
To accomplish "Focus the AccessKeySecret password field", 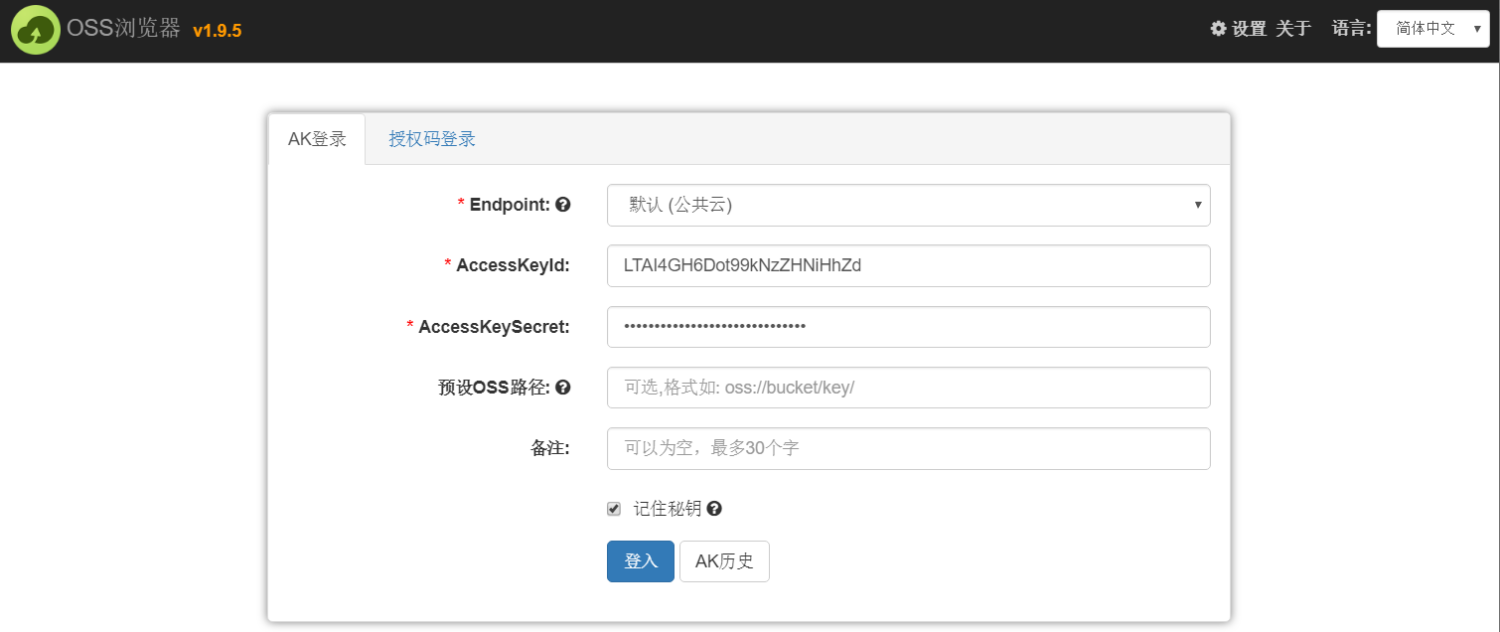I will pyautogui.click(x=908, y=327).
